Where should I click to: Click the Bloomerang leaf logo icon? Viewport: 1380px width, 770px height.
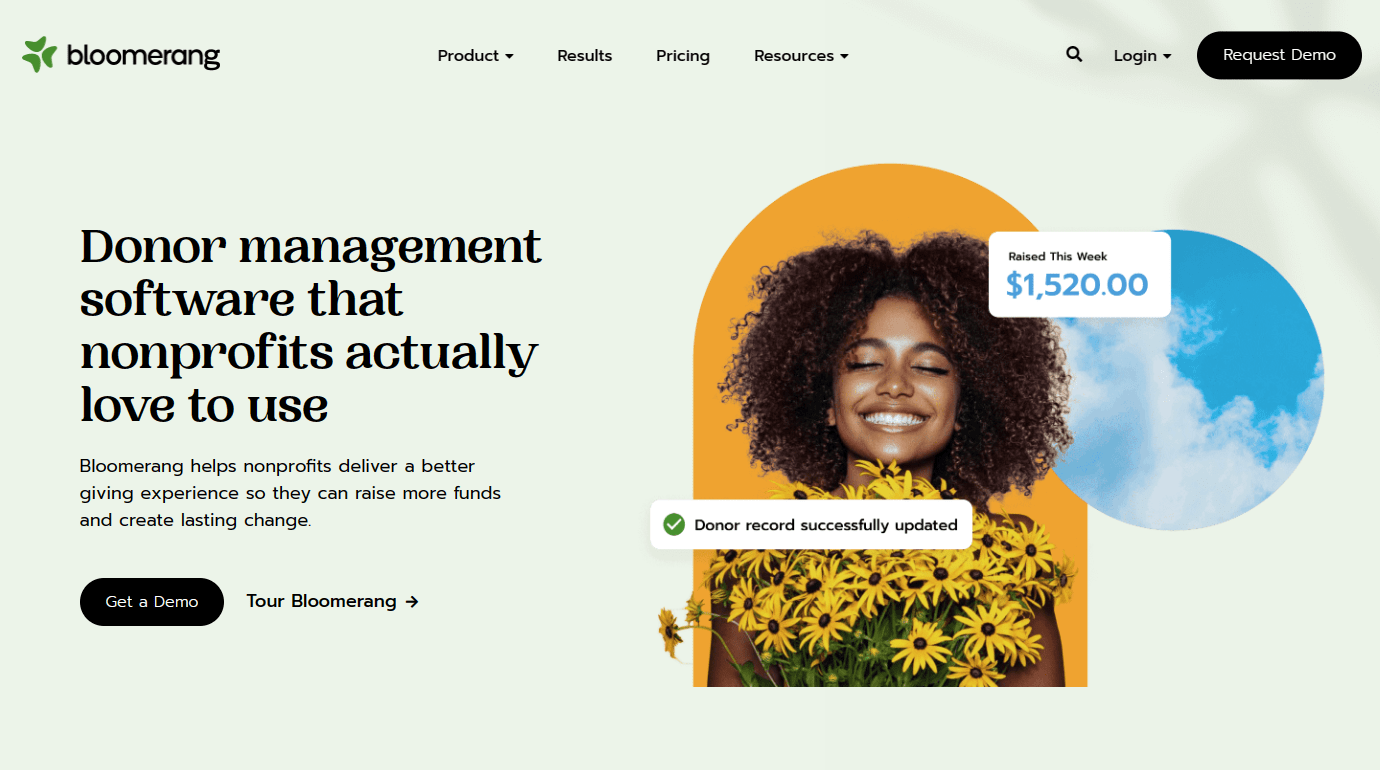(39, 54)
